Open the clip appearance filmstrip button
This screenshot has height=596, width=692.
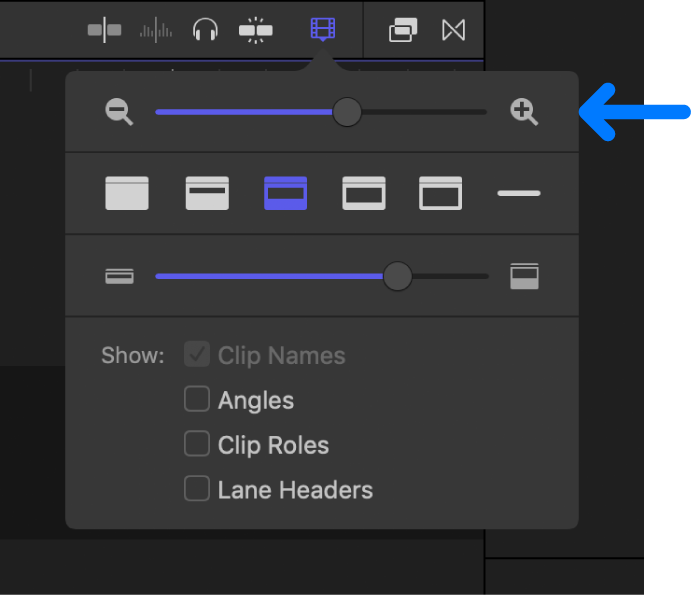322,29
